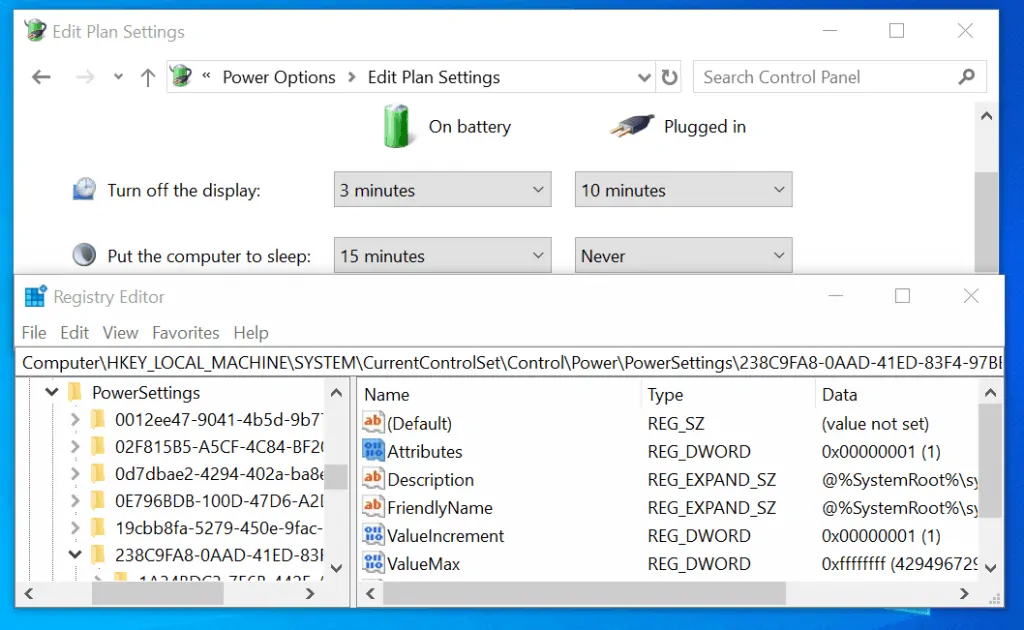Select the 238C9FA8-0AAD key
Image resolution: width=1024 pixels, height=630 pixels.
pos(218,555)
